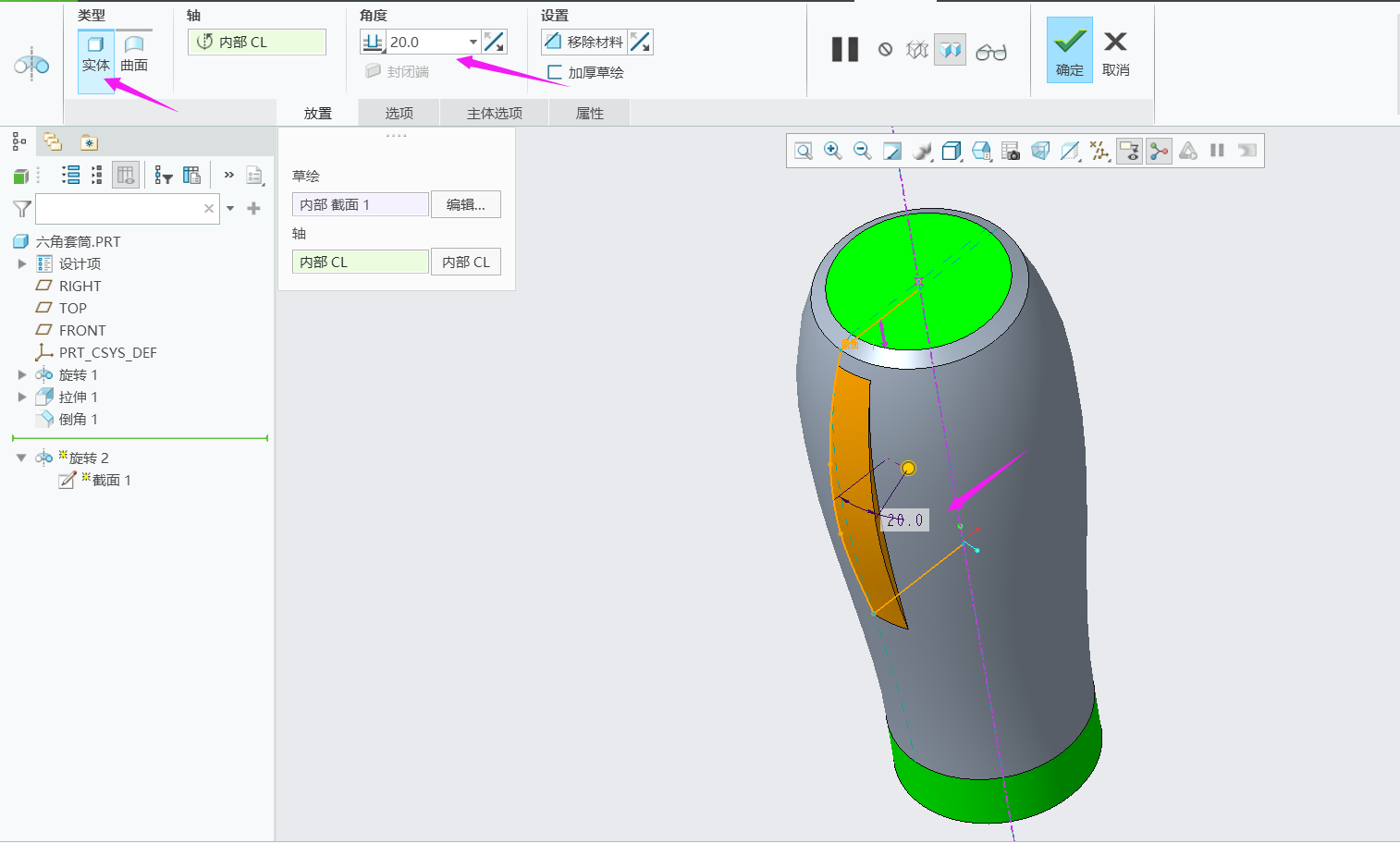Click the 编辑... sketch edit button
The width and height of the screenshot is (1400, 843).
[466, 204]
